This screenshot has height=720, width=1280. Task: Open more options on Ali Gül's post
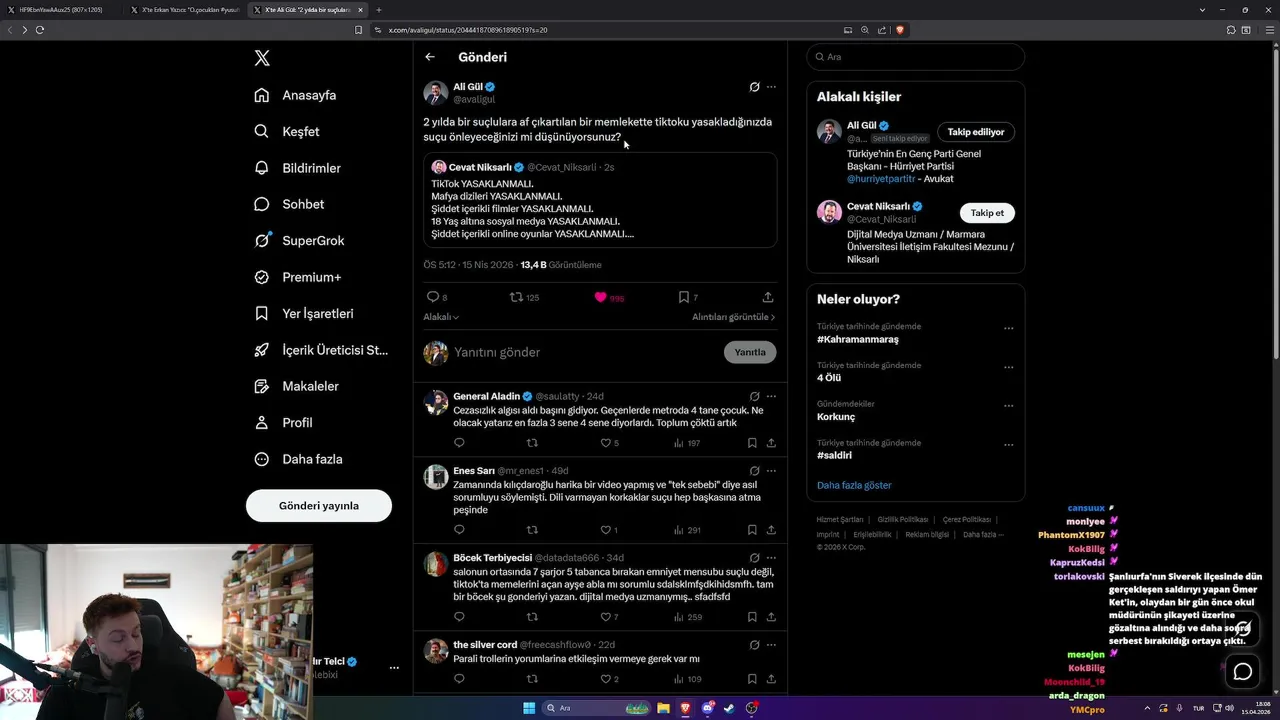click(x=771, y=87)
